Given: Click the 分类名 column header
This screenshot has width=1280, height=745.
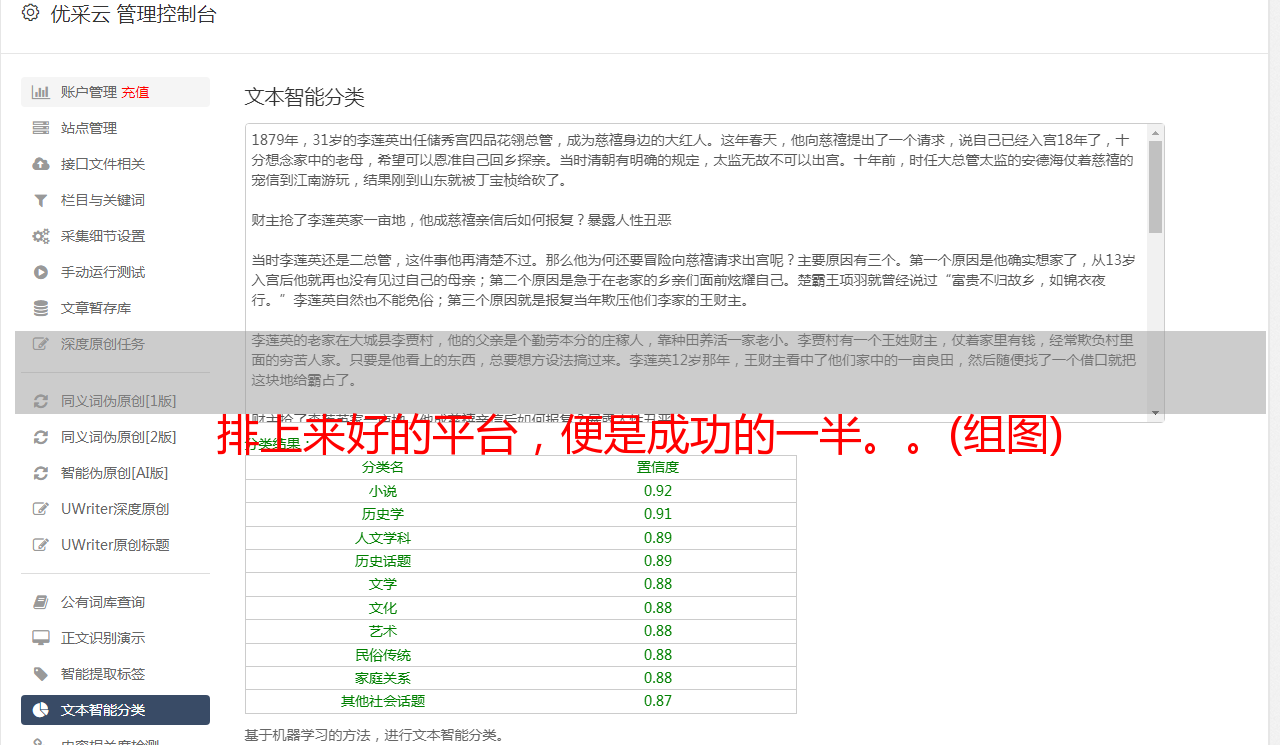Looking at the screenshot, I should [x=383, y=467].
